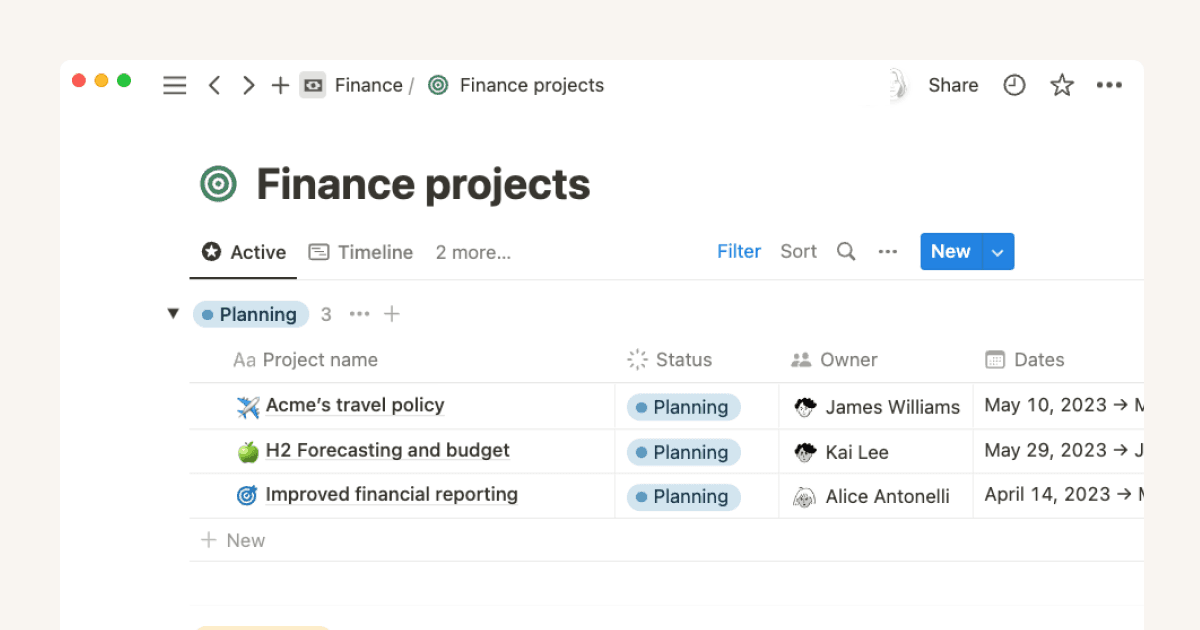1200x630 pixels.
Task: Click the calendar icon in the Dates header
Action: click(x=995, y=359)
